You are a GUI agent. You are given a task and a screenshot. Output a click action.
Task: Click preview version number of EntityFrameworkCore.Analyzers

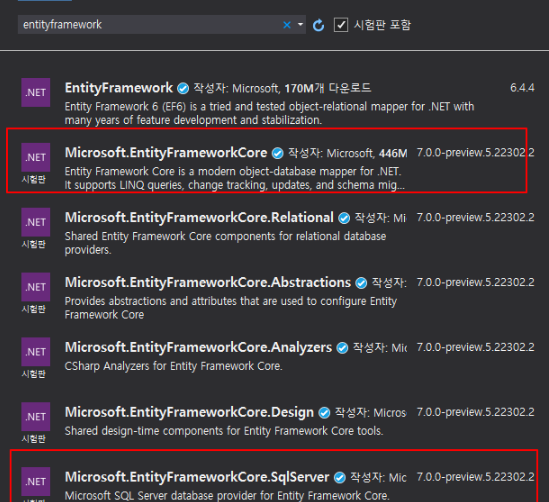pyautogui.click(x=475, y=347)
